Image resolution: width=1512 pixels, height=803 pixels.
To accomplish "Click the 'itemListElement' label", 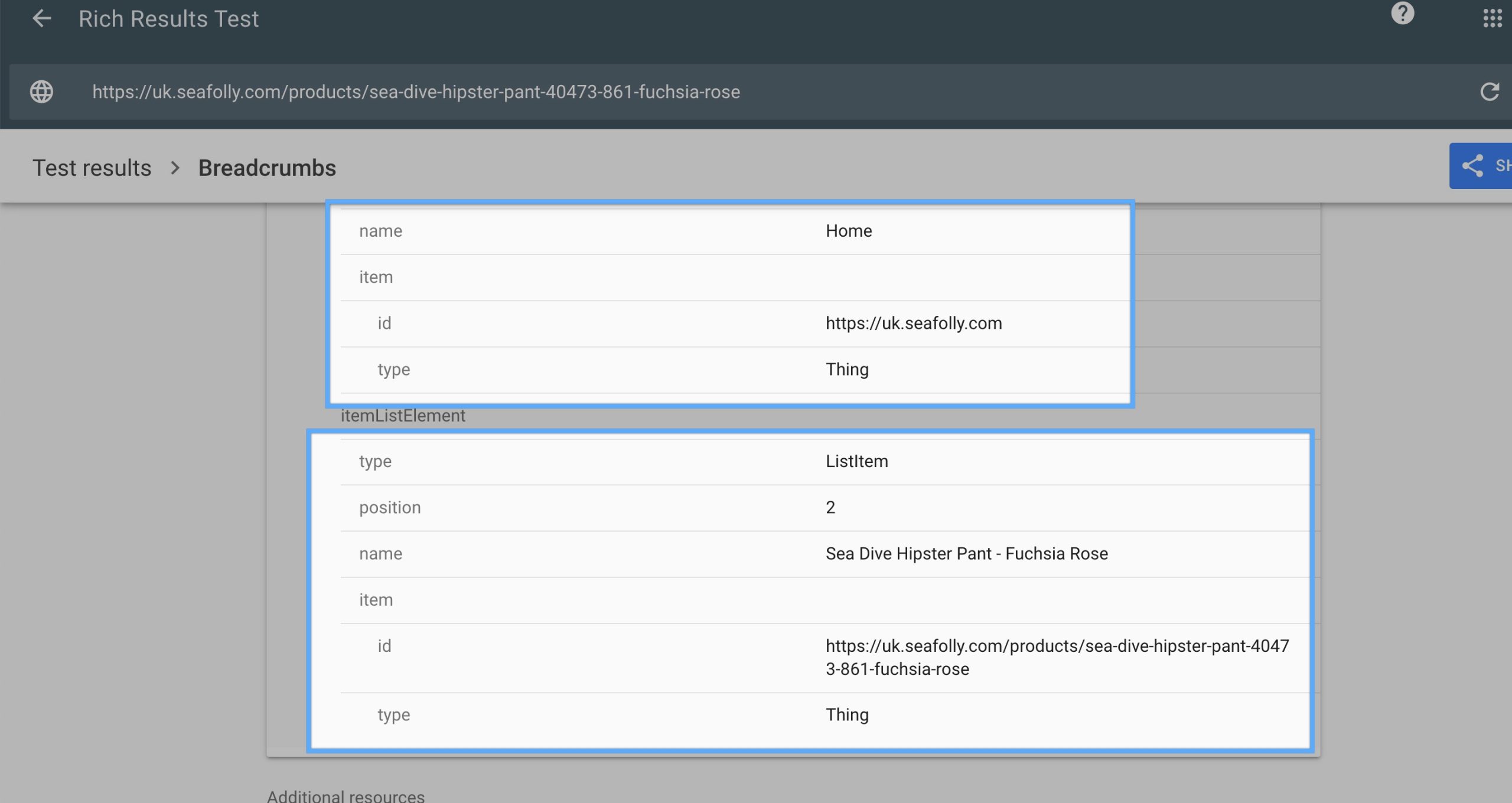I will 403,416.
